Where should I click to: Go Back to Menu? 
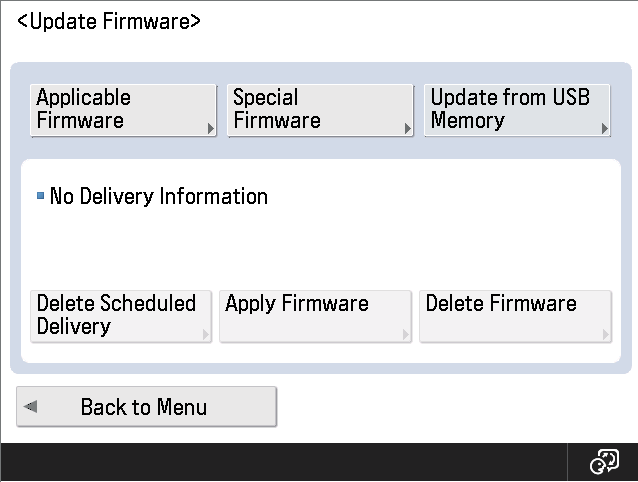click(x=146, y=406)
